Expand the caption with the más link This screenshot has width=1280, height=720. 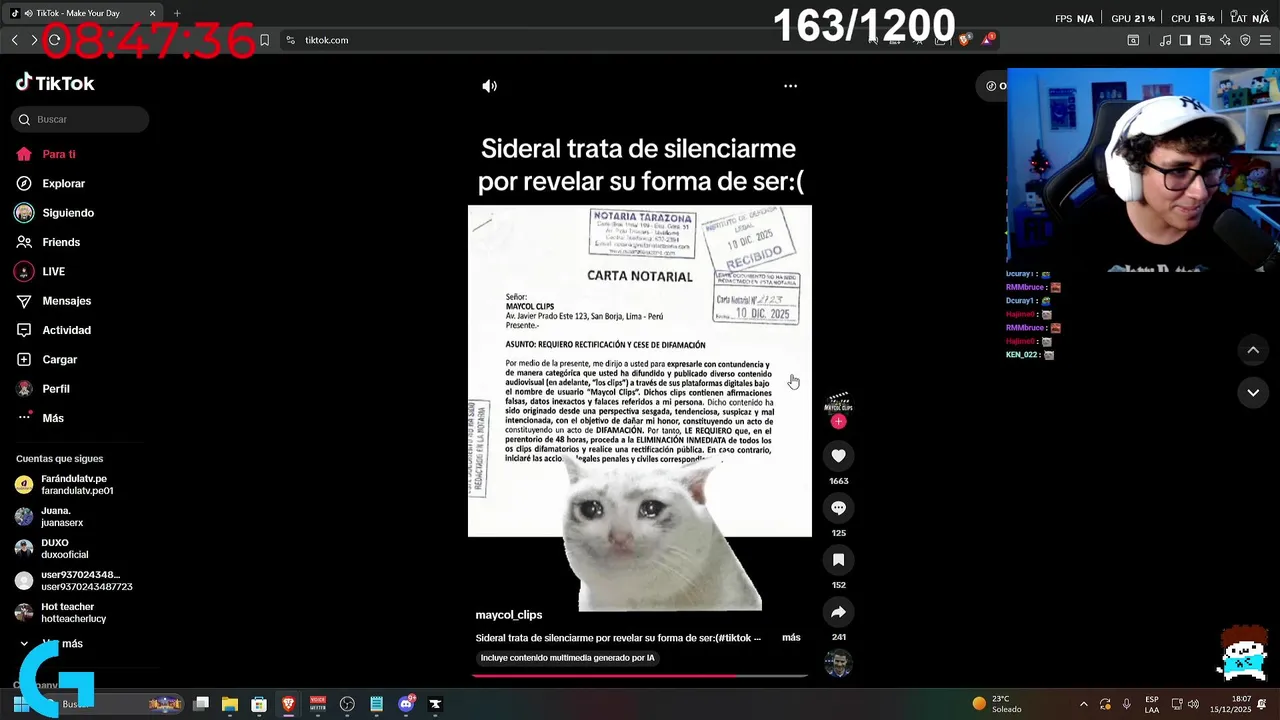[791, 637]
